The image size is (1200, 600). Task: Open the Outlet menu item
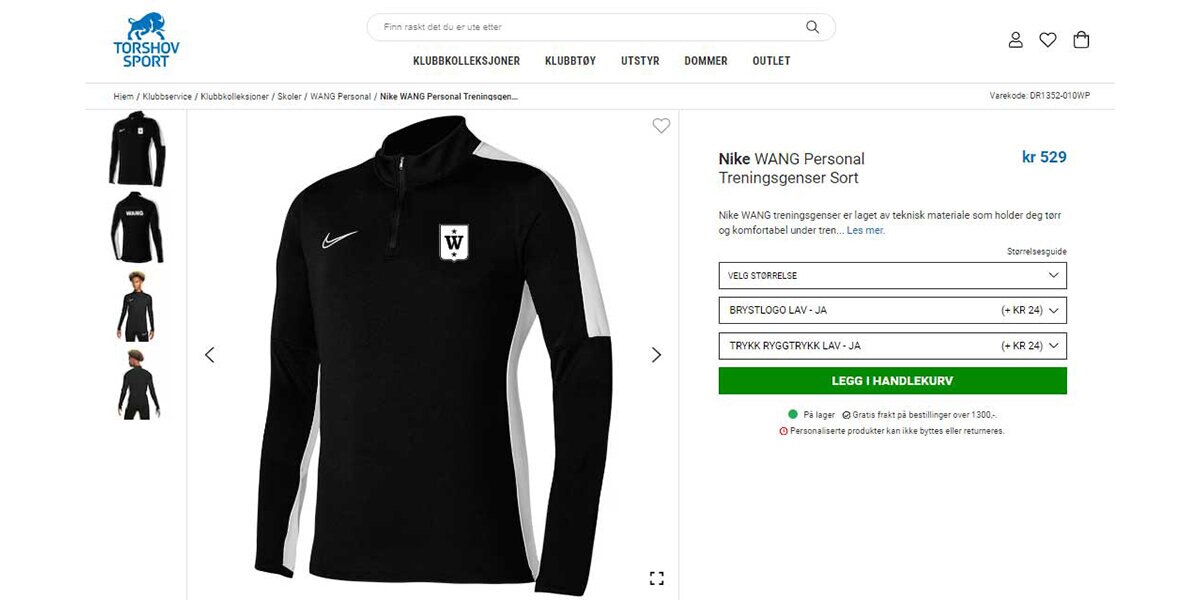coord(771,61)
